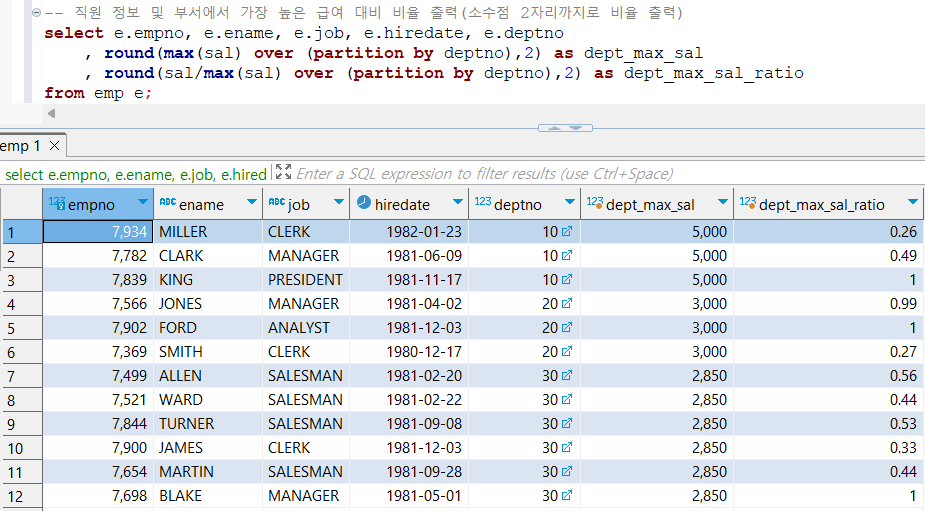Select the MILLER name cell

coord(208,231)
